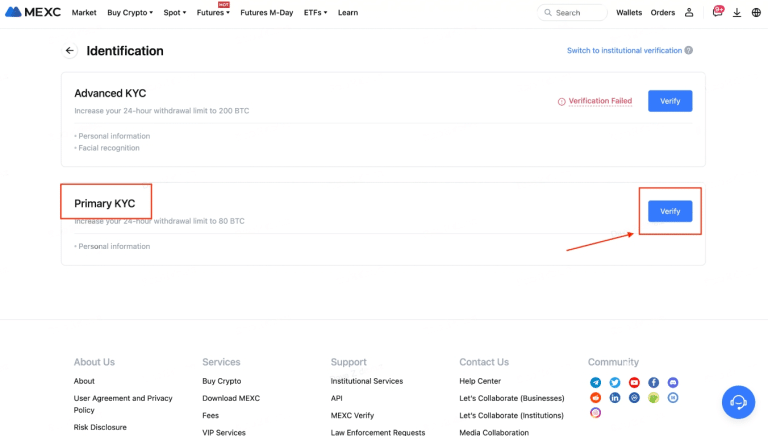Open Orders in the header
The height and width of the screenshot is (436, 768).
pyautogui.click(x=663, y=13)
